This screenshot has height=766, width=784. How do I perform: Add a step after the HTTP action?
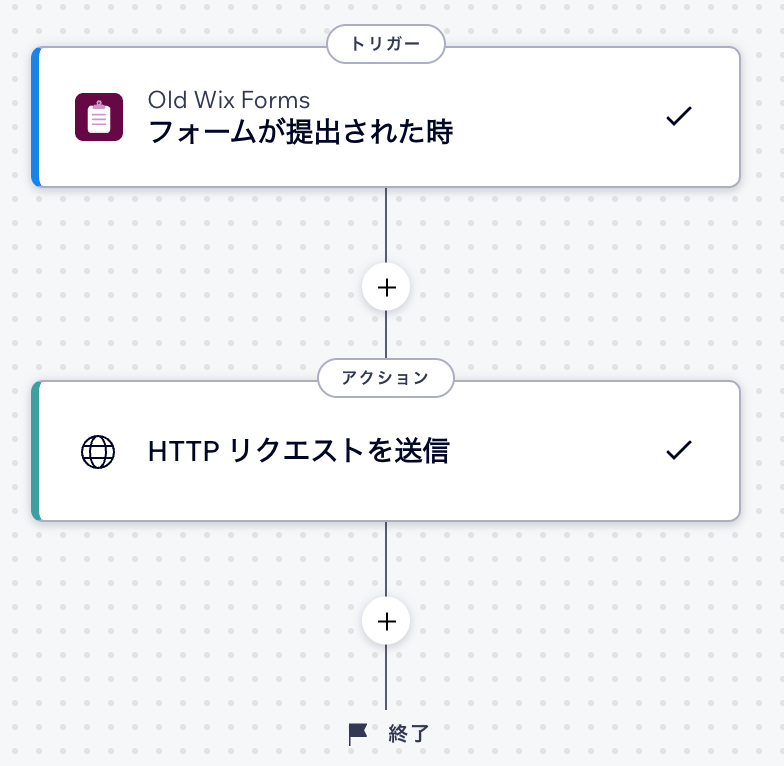(386, 621)
